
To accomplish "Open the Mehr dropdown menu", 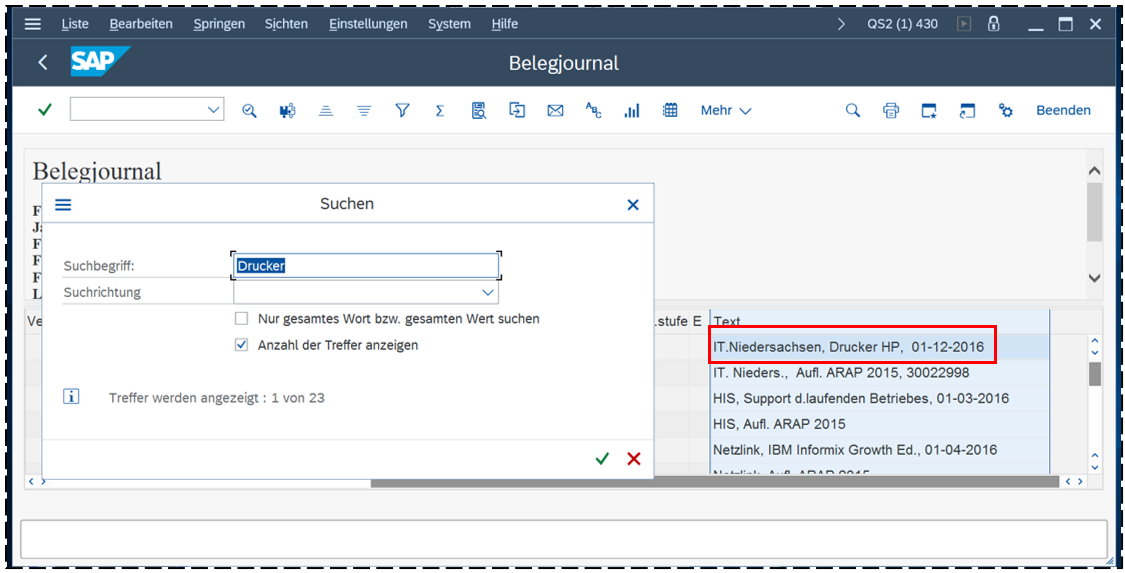I will [725, 110].
